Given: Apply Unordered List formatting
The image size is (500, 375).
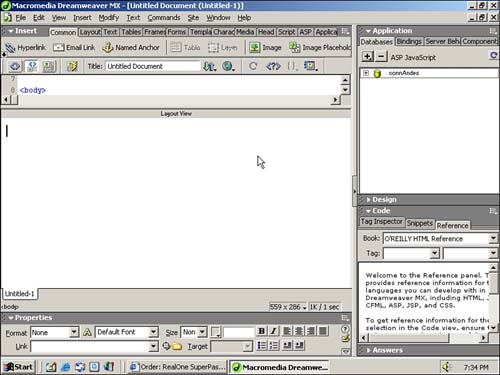Looking at the screenshot, I should (262, 345).
